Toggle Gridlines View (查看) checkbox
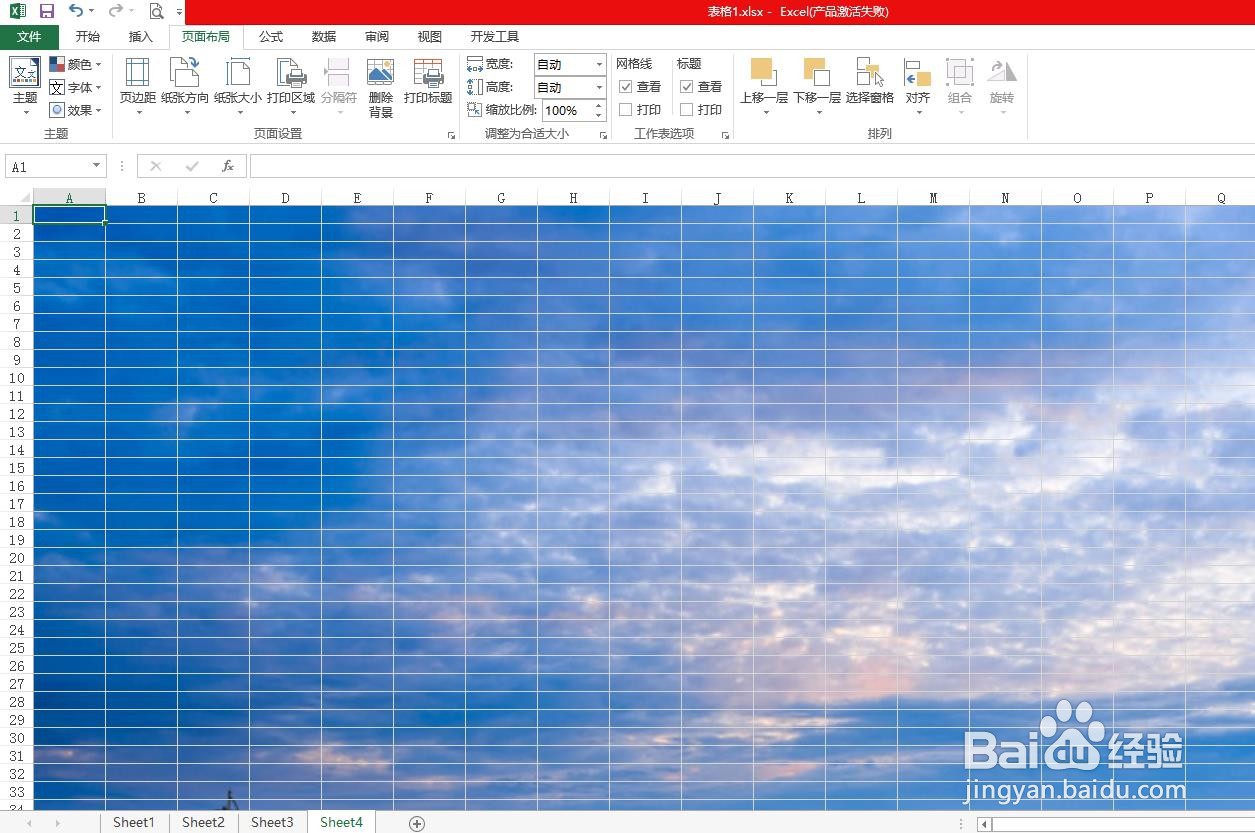 click(x=626, y=87)
